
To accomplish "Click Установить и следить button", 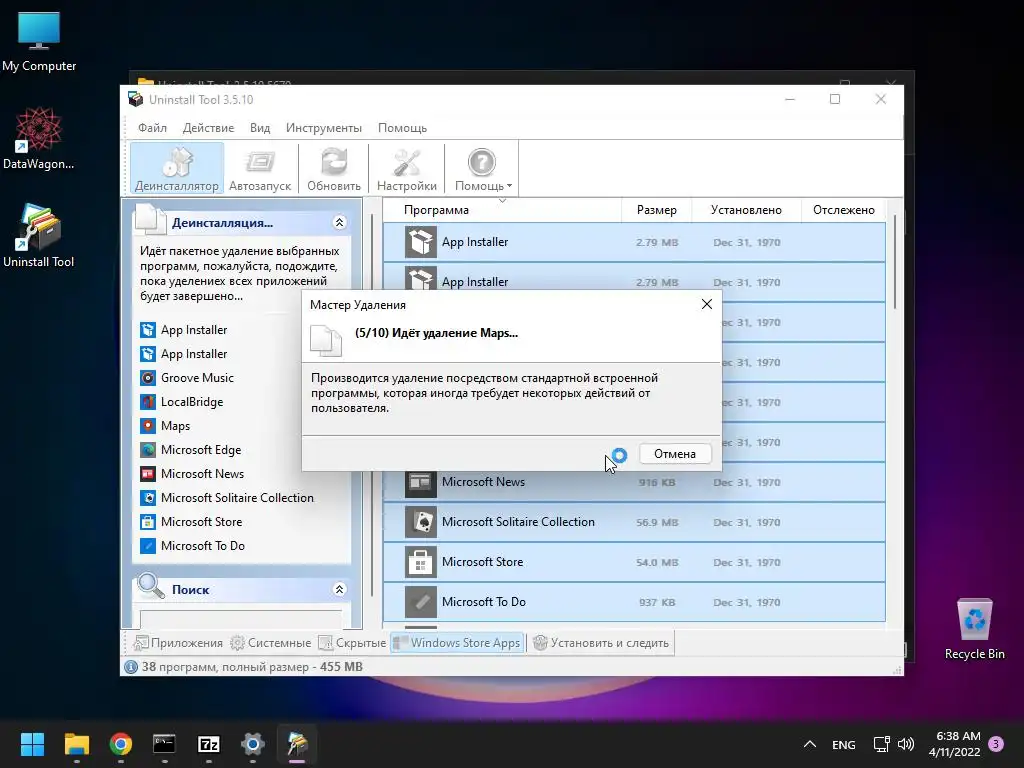I will pyautogui.click(x=601, y=643).
